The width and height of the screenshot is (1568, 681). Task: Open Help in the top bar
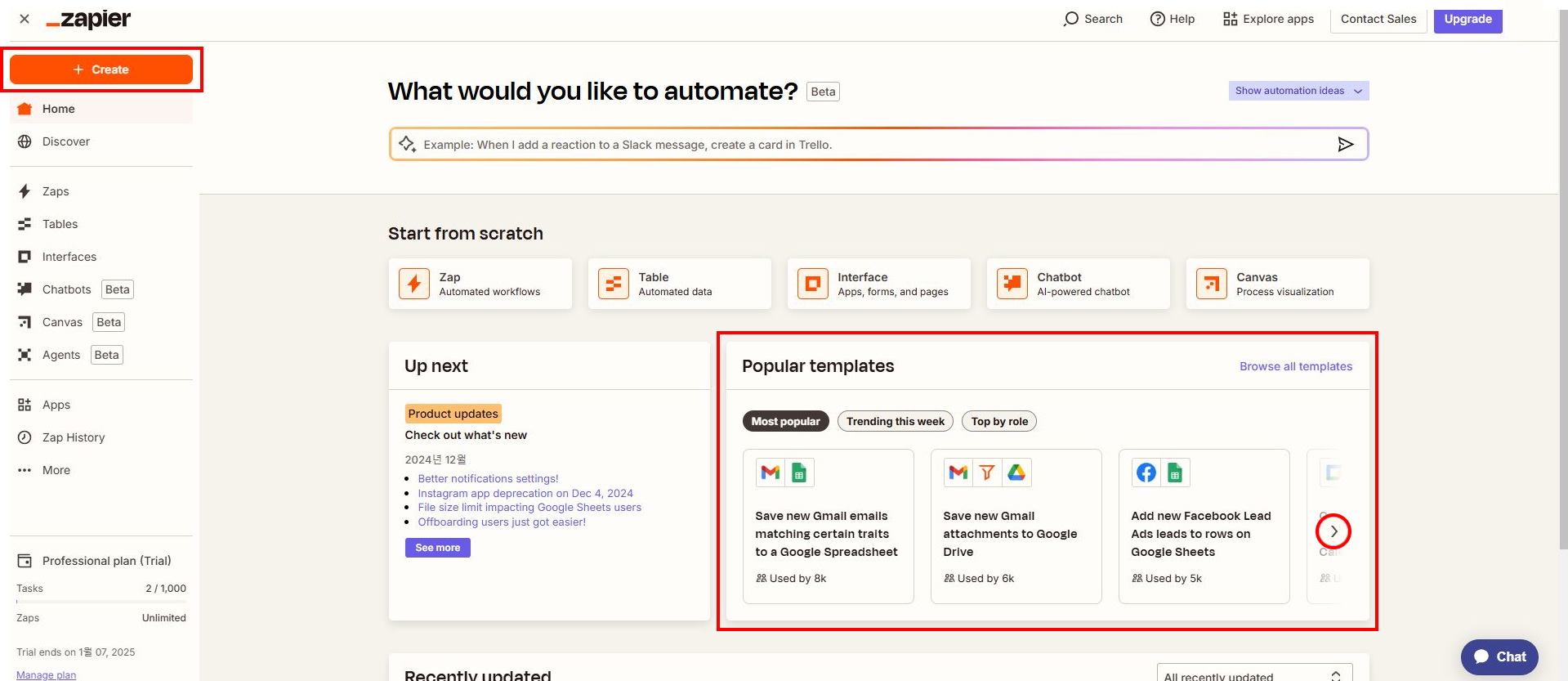(x=1173, y=19)
